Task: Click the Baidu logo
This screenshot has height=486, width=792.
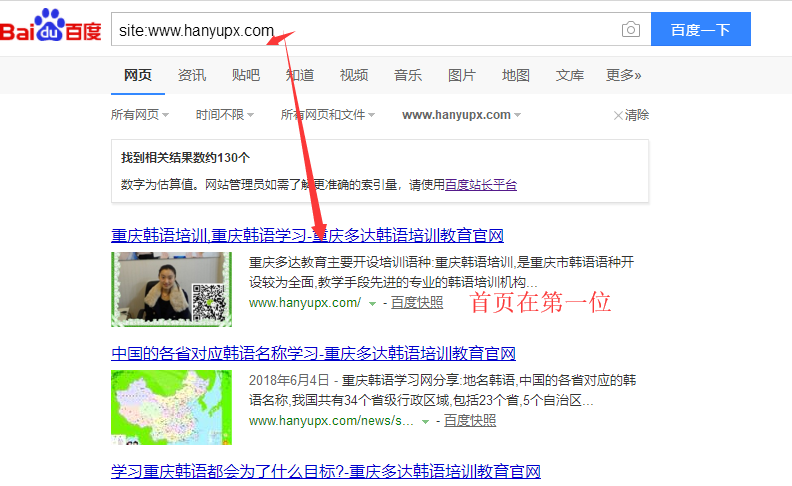Action: tap(51, 25)
